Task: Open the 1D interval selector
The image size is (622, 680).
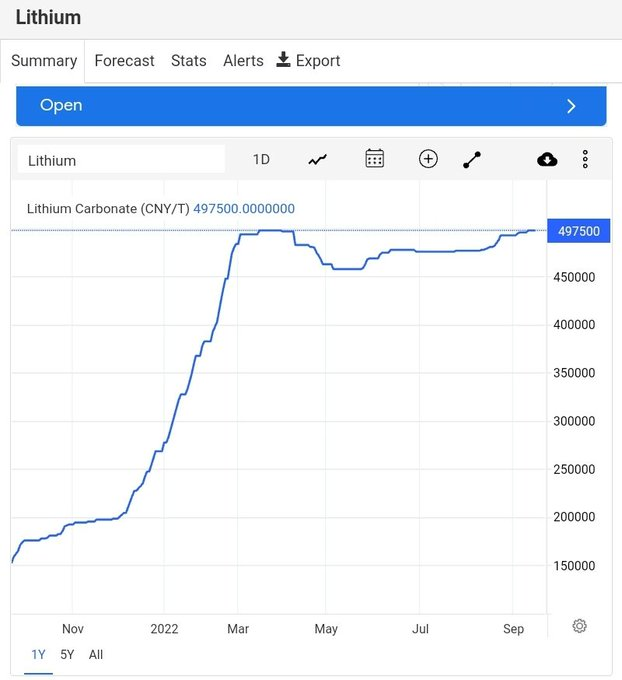Action: [261, 160]
